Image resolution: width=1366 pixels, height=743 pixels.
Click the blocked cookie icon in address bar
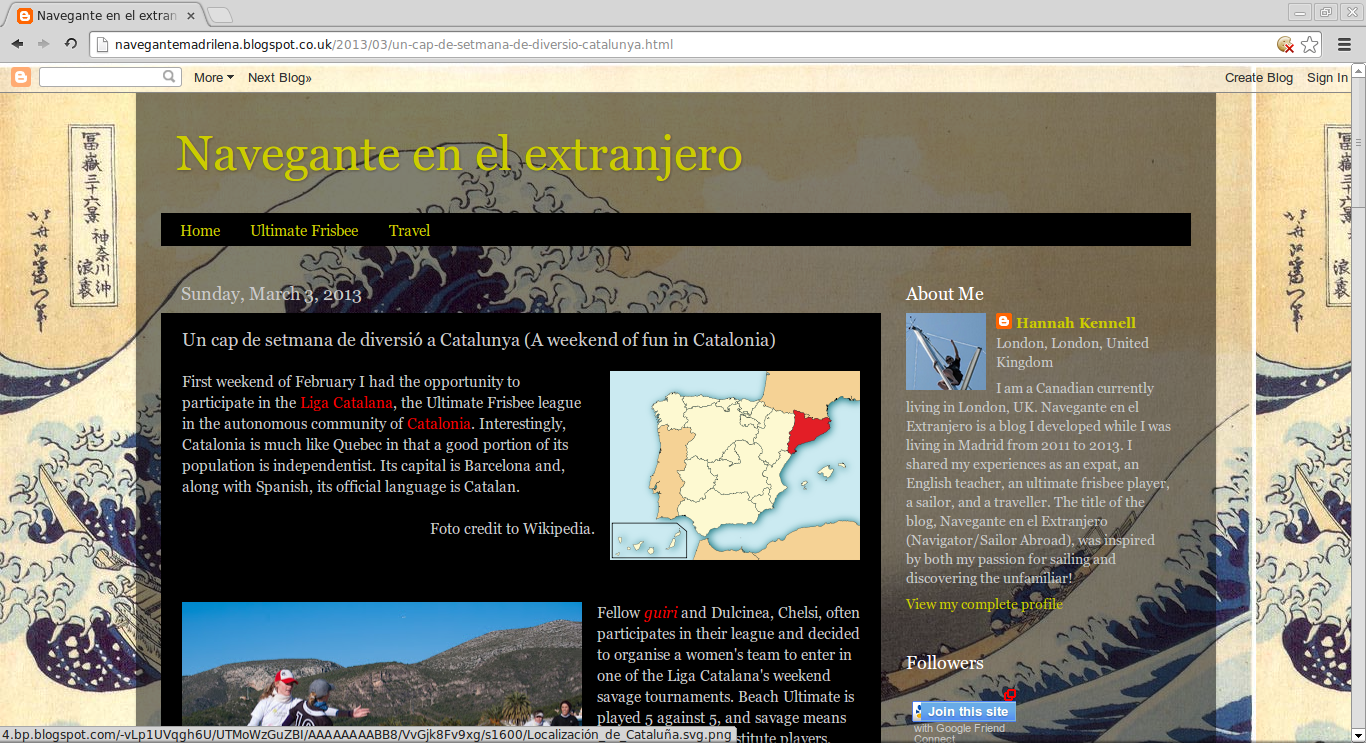coord(1286,45)
